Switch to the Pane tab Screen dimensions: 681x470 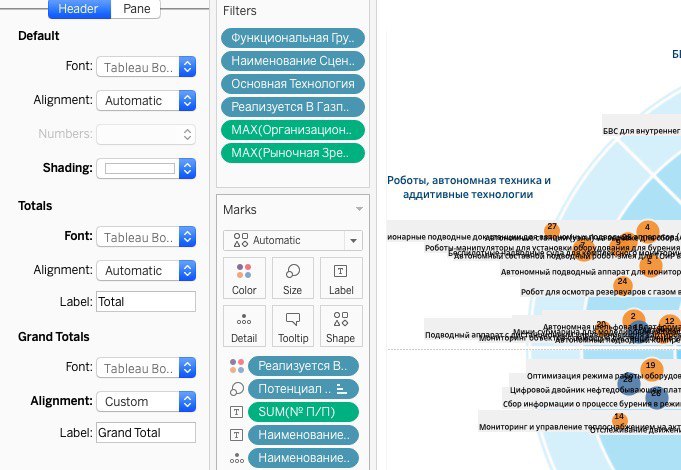(136, 9)
